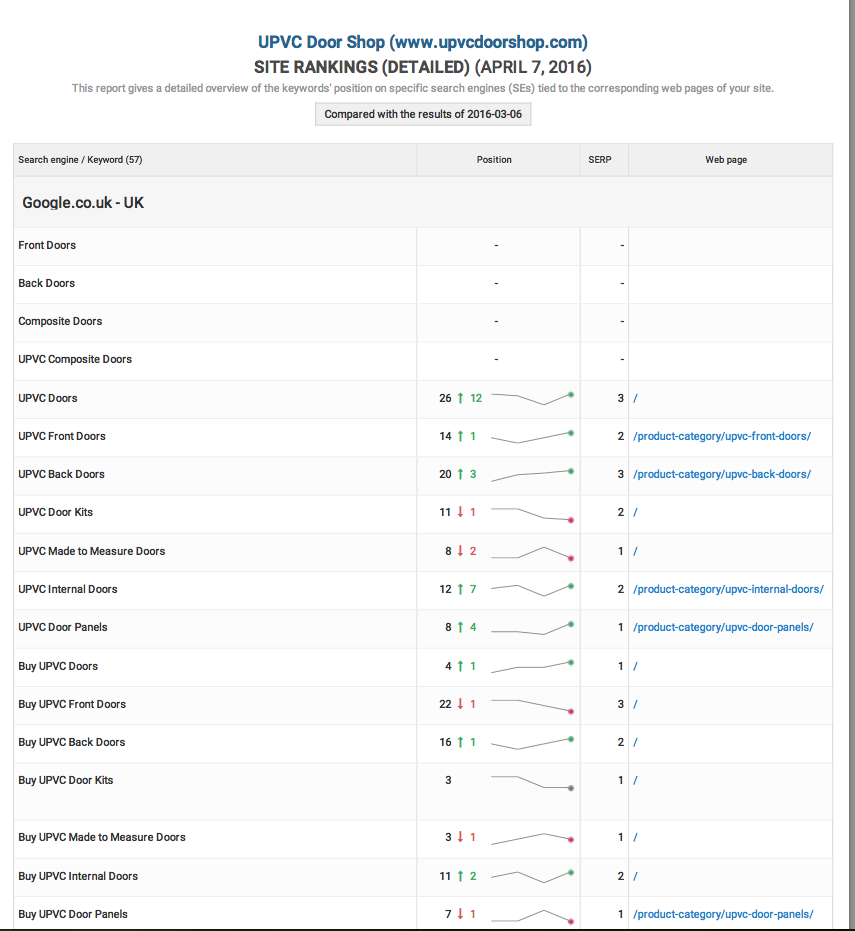Click the 'Compared with the results of 2016-03-06' button

[x=423, y=114]
